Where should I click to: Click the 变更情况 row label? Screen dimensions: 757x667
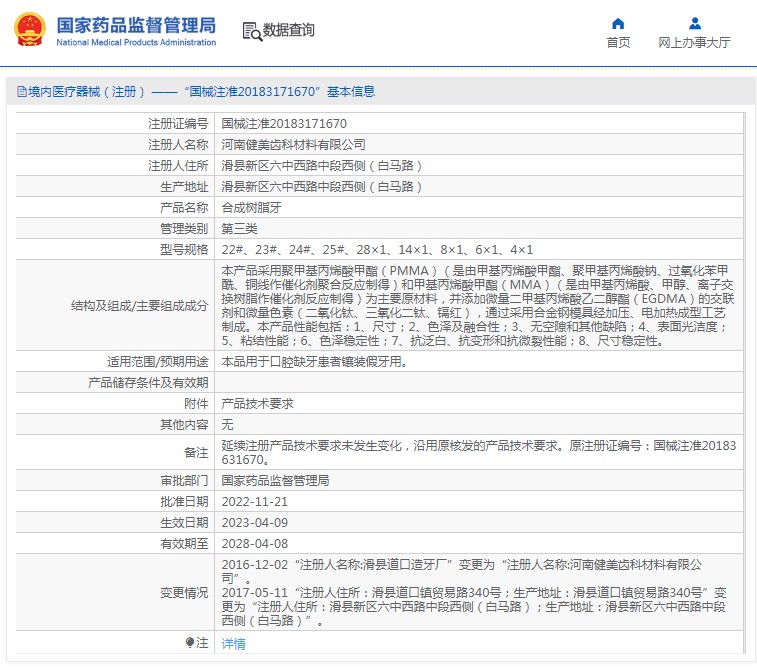click(184, 592)
